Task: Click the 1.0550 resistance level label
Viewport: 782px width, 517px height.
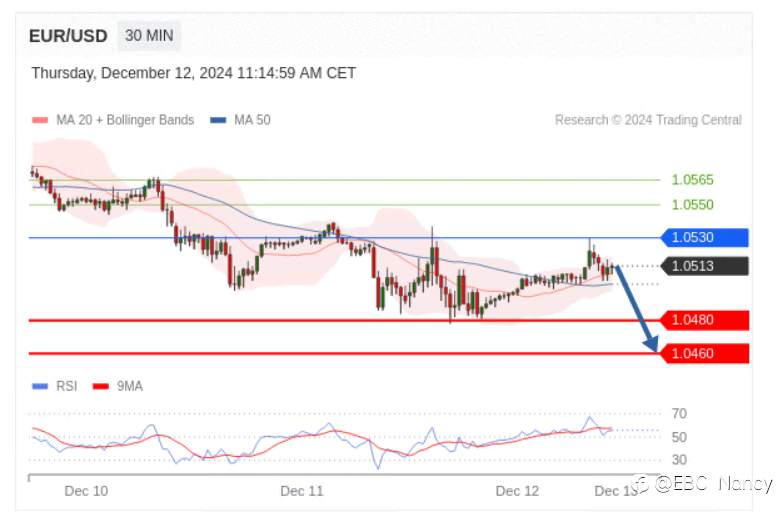Action: [x=692, y=205]
